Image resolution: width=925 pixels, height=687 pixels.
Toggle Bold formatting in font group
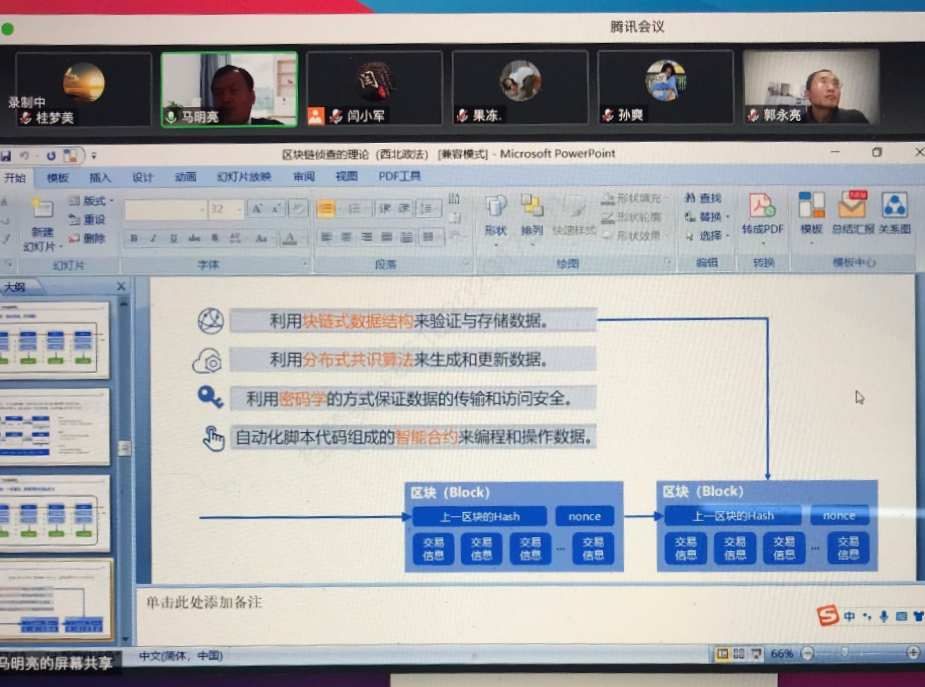click(x=134, y=238)
